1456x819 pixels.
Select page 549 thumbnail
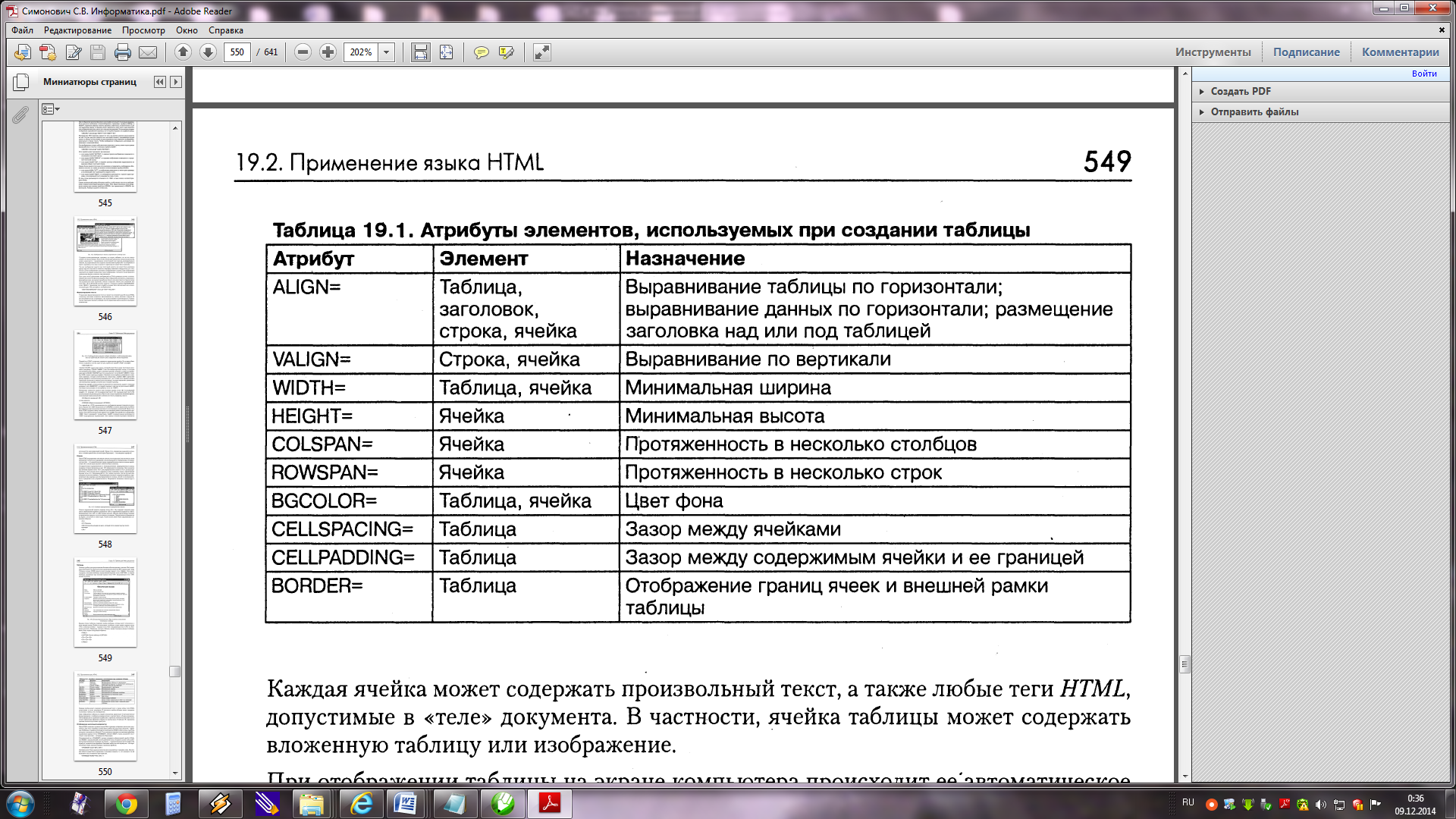point(105,602)
